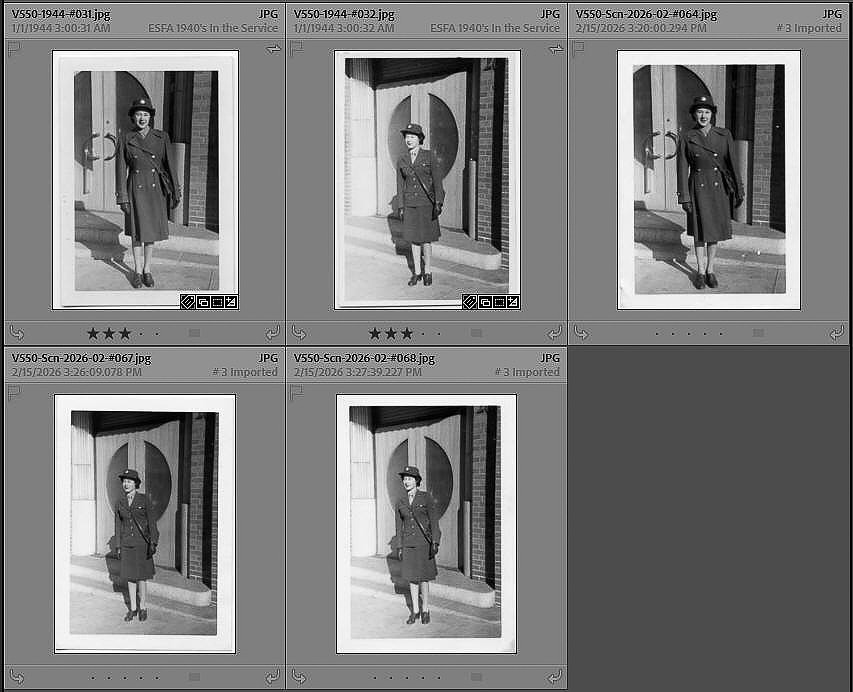Rotate V550-Scn-2026-02-#064.jpg clockwise
Viewport: 853px width, 692px height.
point(836,333)
